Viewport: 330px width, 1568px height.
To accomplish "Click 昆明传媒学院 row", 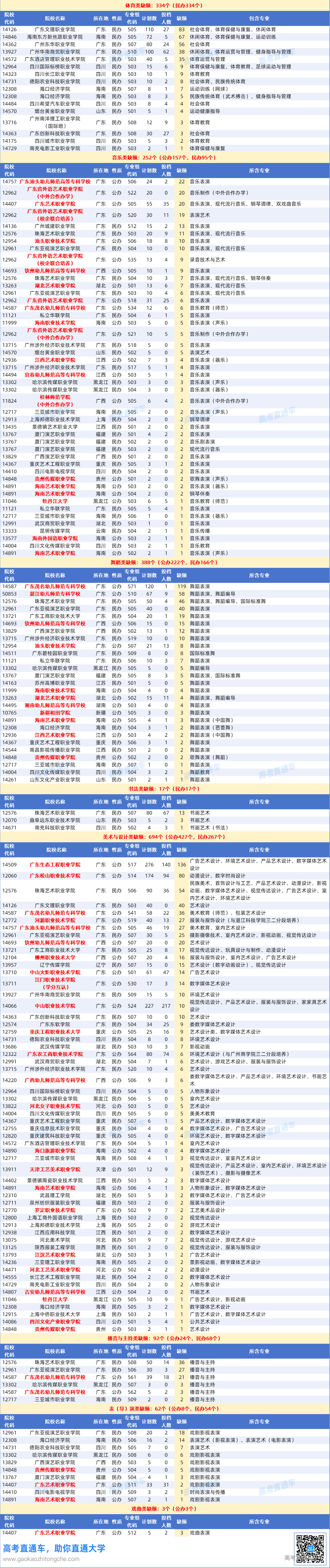I will (x=164, y=531).
